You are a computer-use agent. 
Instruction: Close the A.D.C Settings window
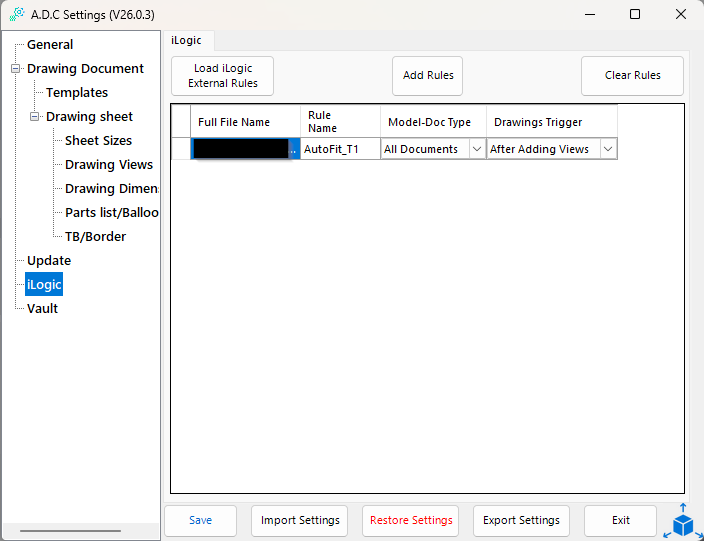coord(681,14)
